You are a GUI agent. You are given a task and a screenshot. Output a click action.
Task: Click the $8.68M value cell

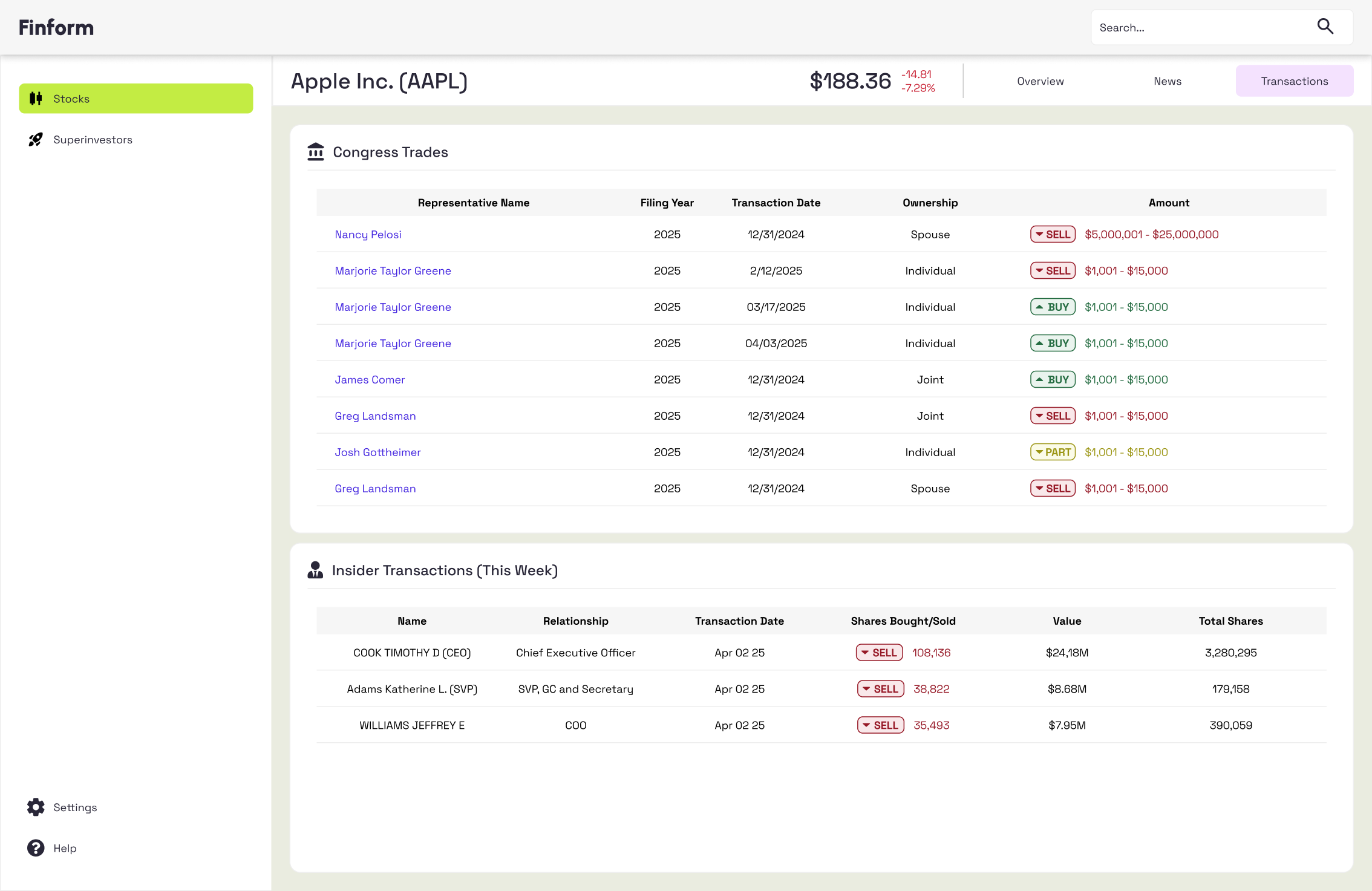(x=1067, y=689)
